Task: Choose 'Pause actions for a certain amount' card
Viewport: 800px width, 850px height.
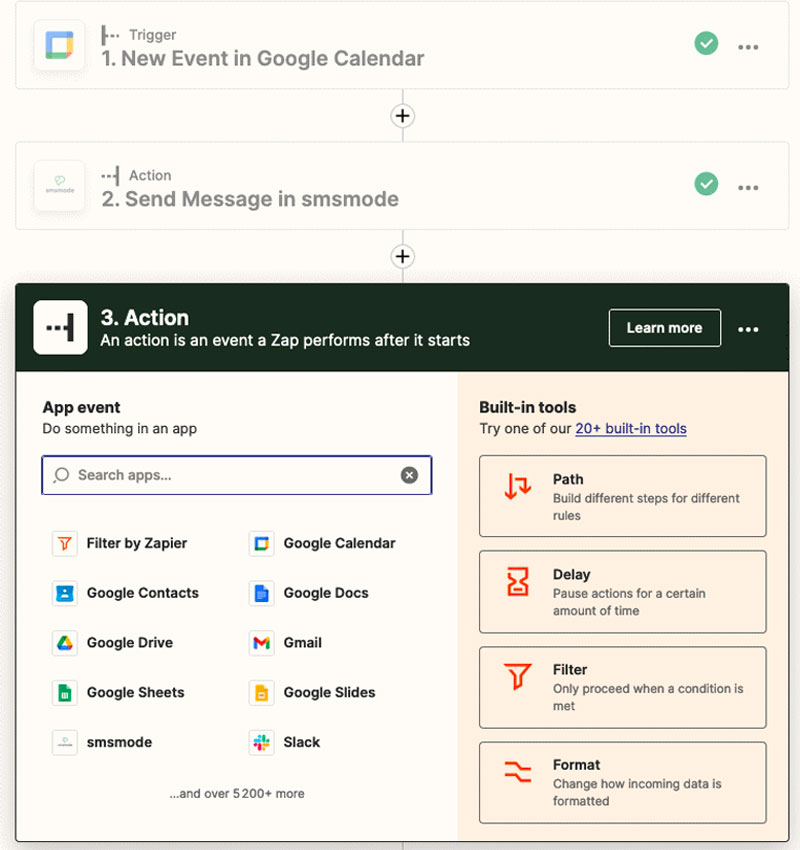Action: 623,592
